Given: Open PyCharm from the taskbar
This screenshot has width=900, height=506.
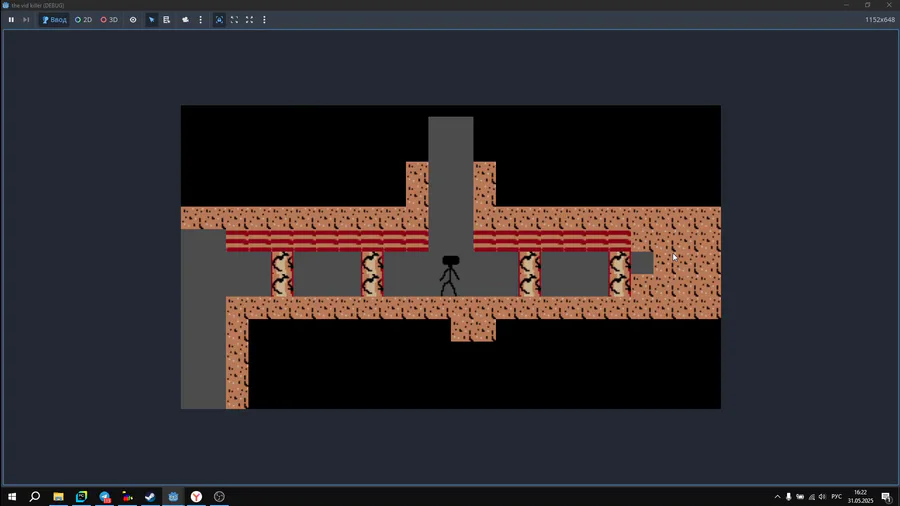Looking at the screenshot, I should tap(81, 496).
